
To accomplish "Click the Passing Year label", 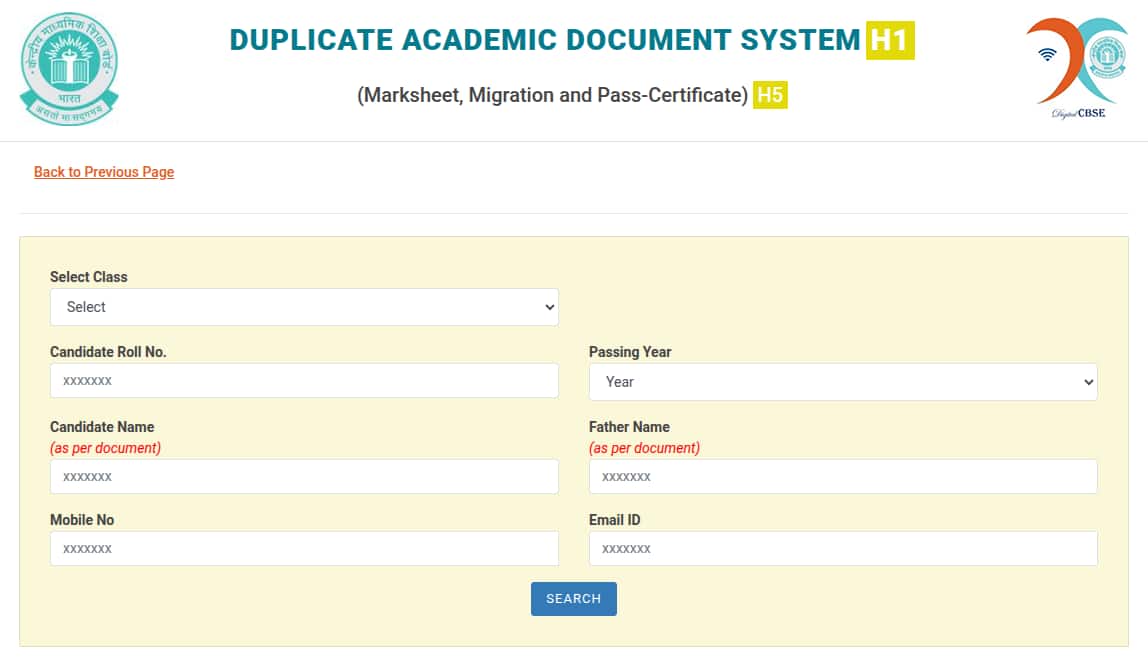I will click(630, 352).
